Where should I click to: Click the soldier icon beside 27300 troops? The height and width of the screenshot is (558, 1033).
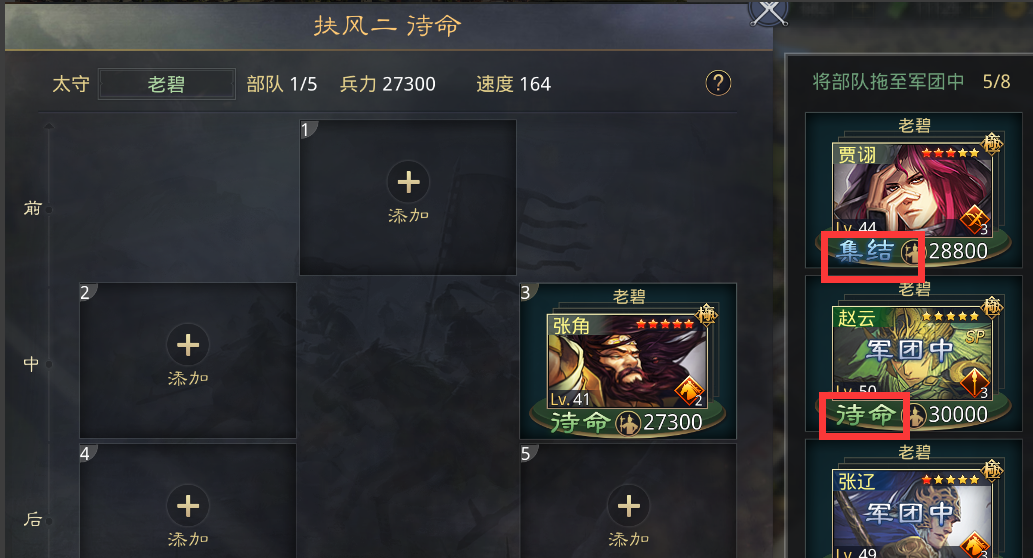pyautogui.click(x=628, y=423)
